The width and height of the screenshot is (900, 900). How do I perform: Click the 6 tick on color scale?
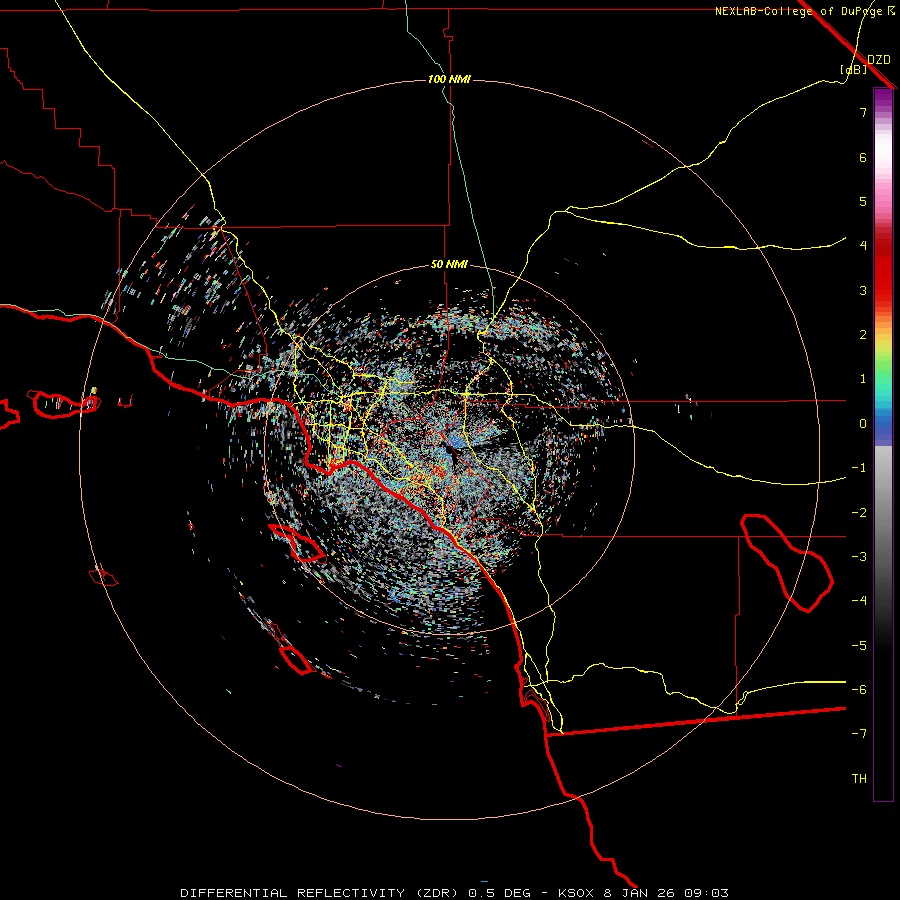(x=863, y=157)
